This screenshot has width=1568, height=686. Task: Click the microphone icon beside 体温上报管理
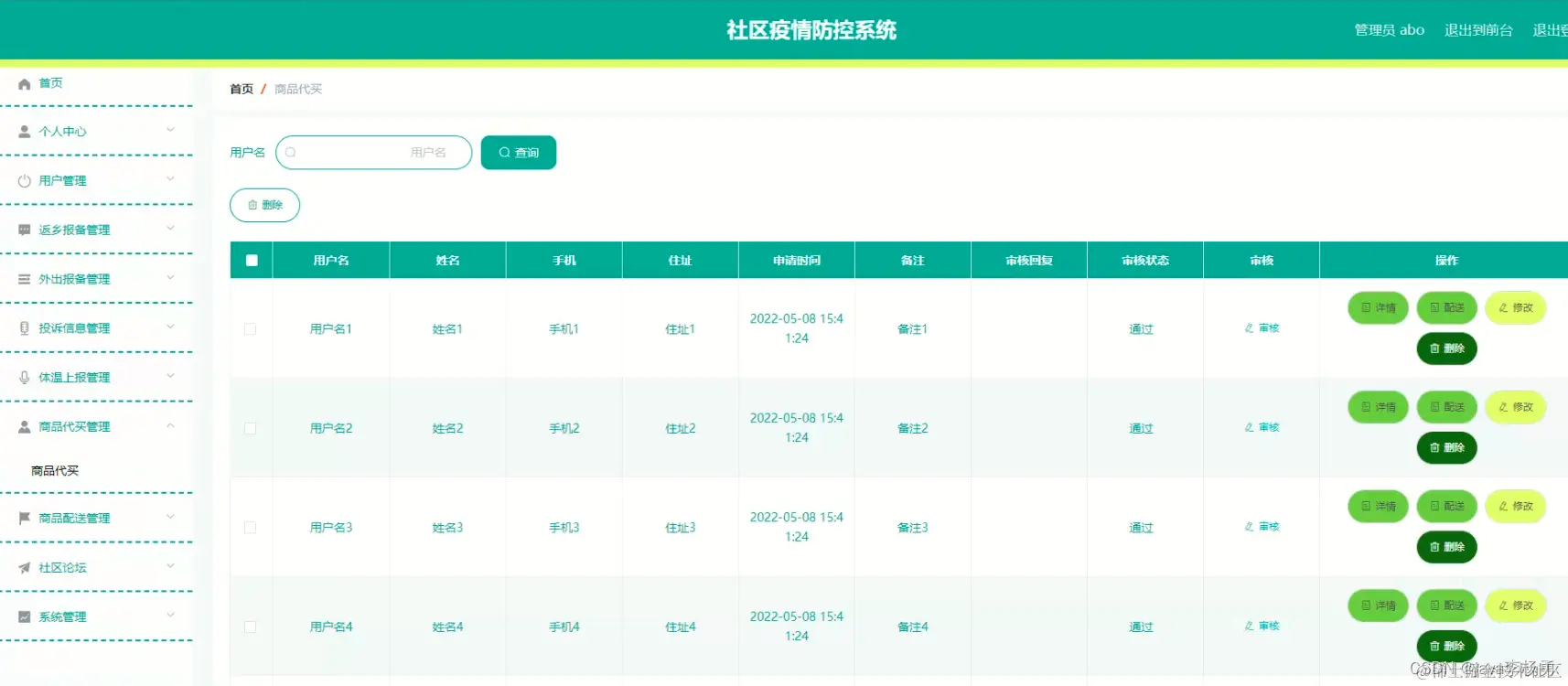(x=25, y=378)
